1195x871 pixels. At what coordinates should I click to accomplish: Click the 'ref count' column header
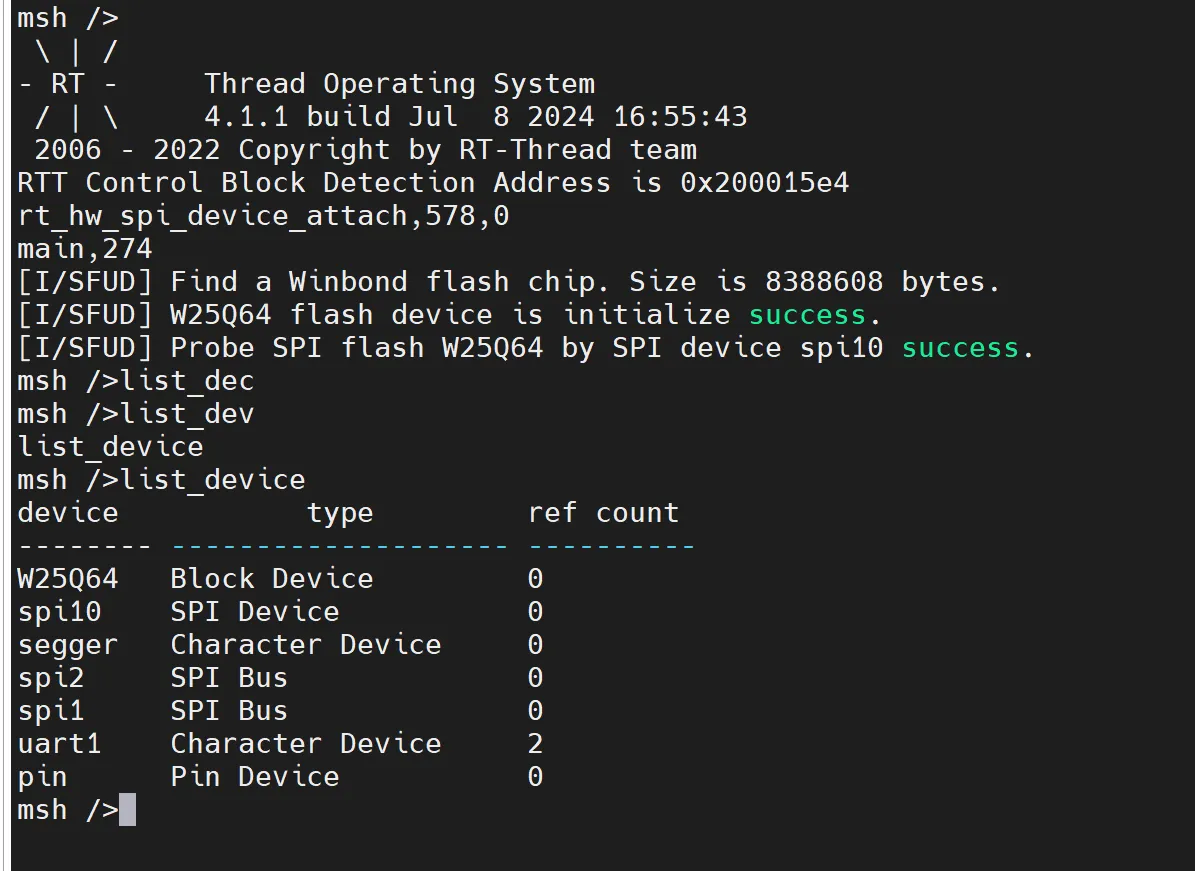(604, 513)
